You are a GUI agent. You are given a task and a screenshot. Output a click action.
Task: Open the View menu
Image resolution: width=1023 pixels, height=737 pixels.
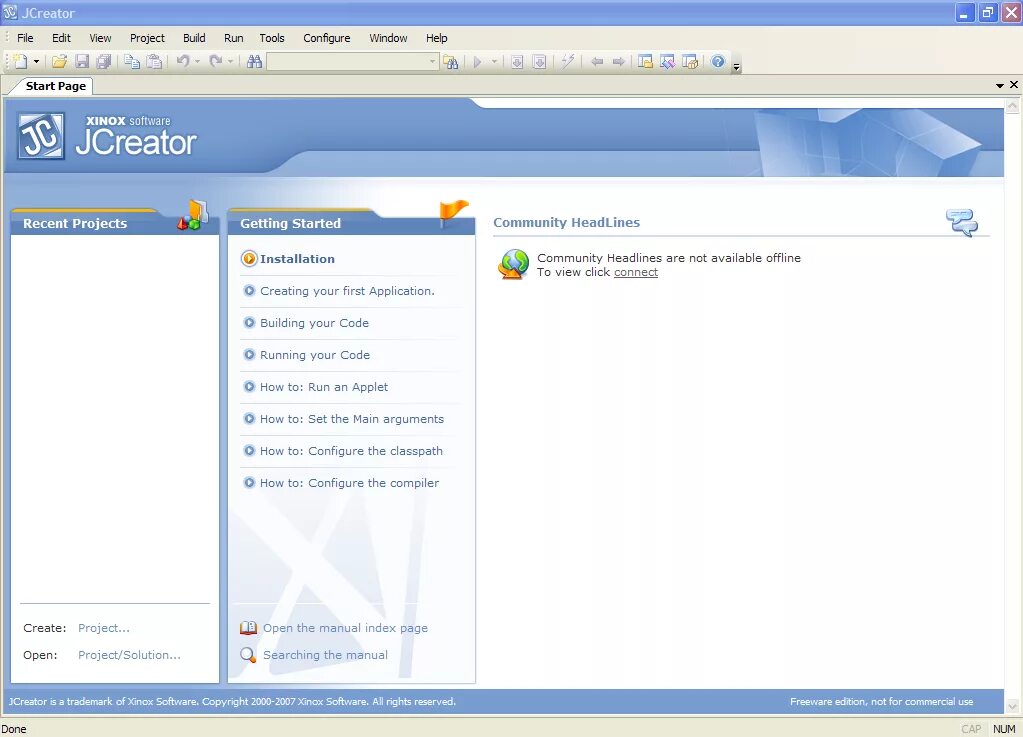coord(100,38)
